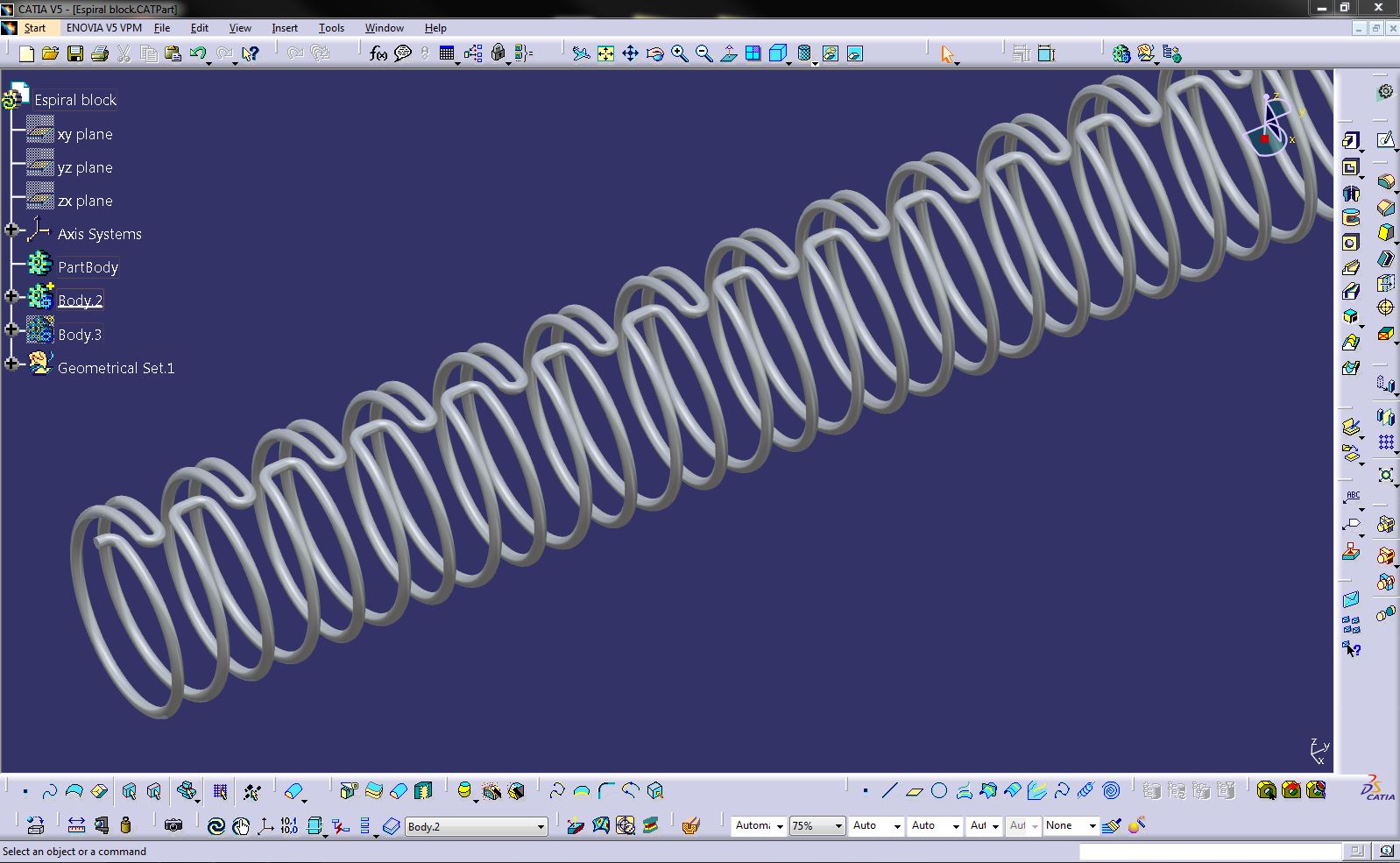Save the part with the floppy icon
Viewport: 1400px width, 863px height.
(75, 54)
